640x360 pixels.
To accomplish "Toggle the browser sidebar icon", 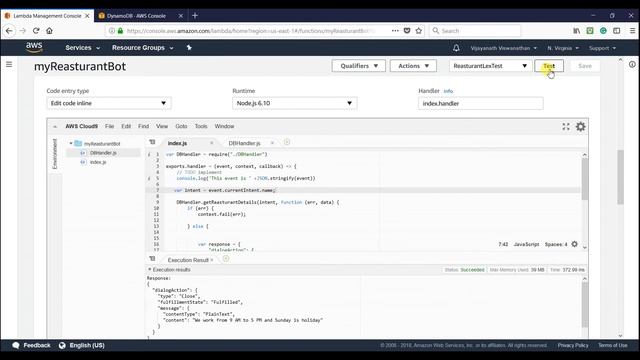I will click(617, 31).
